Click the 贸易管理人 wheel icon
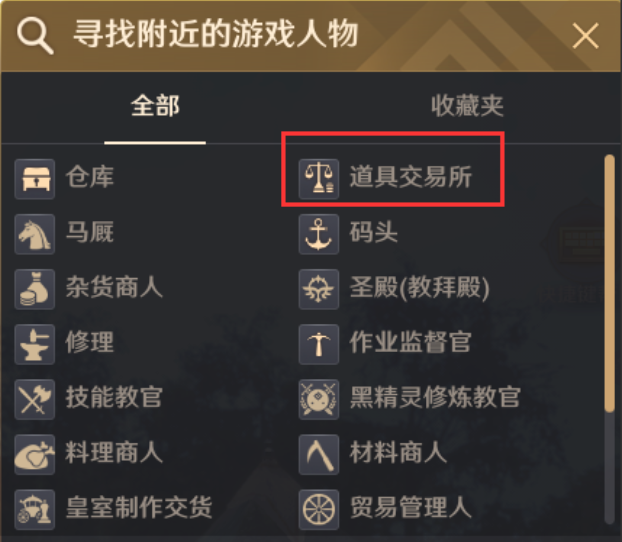Screen dimensions: 622x542 pos(319,508)
